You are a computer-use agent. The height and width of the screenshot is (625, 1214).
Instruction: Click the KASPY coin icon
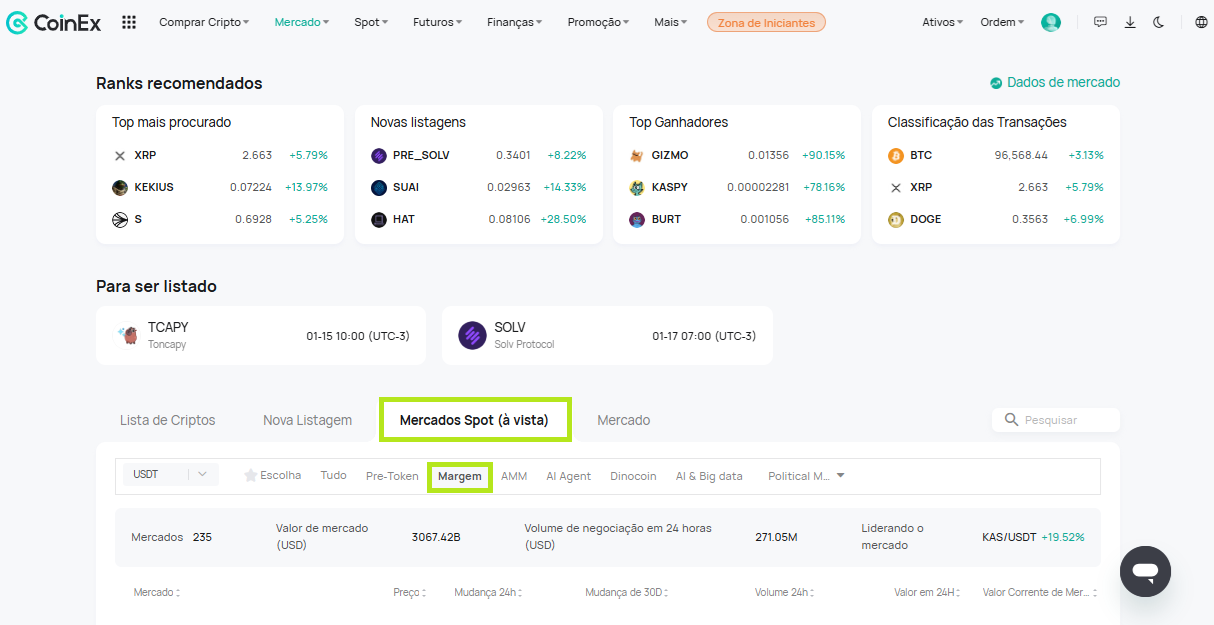click(637, 188)
